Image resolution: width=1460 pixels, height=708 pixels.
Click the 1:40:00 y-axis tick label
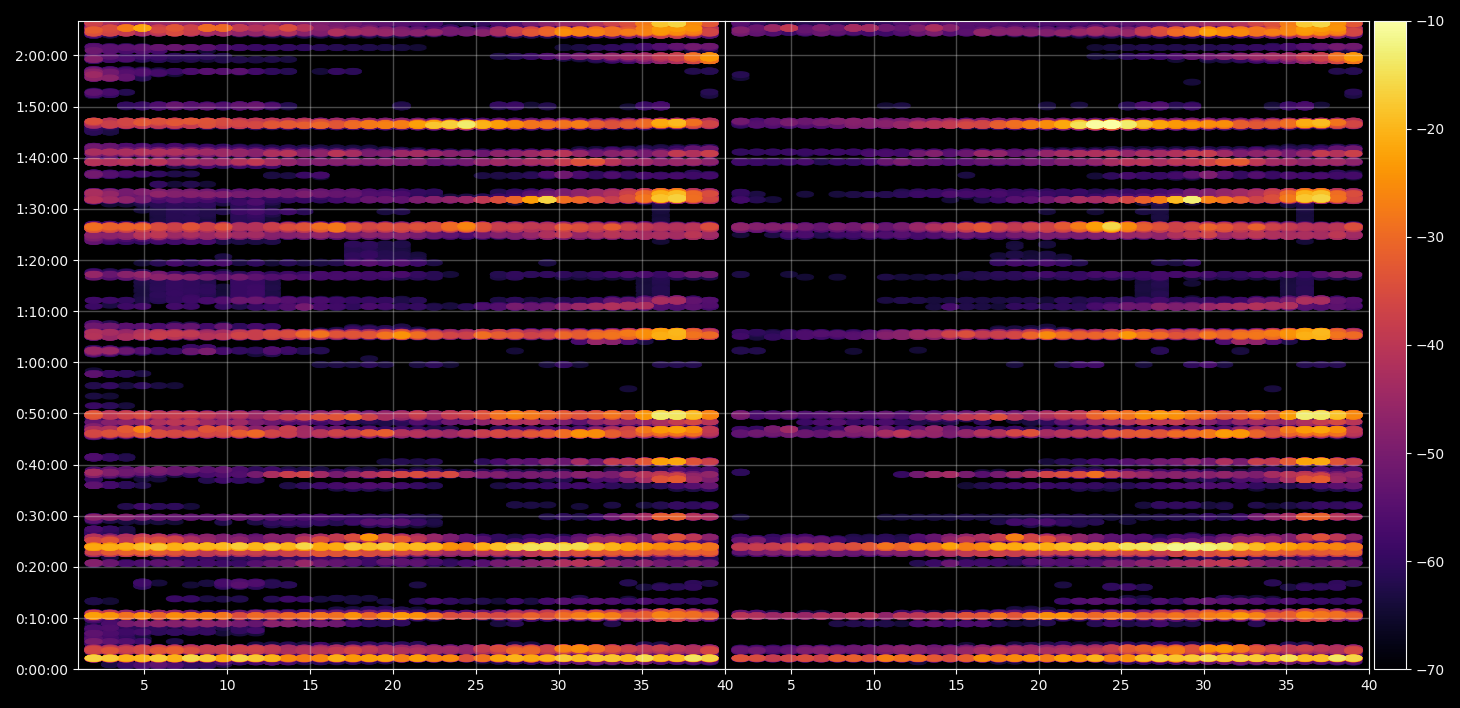(41, 158)
